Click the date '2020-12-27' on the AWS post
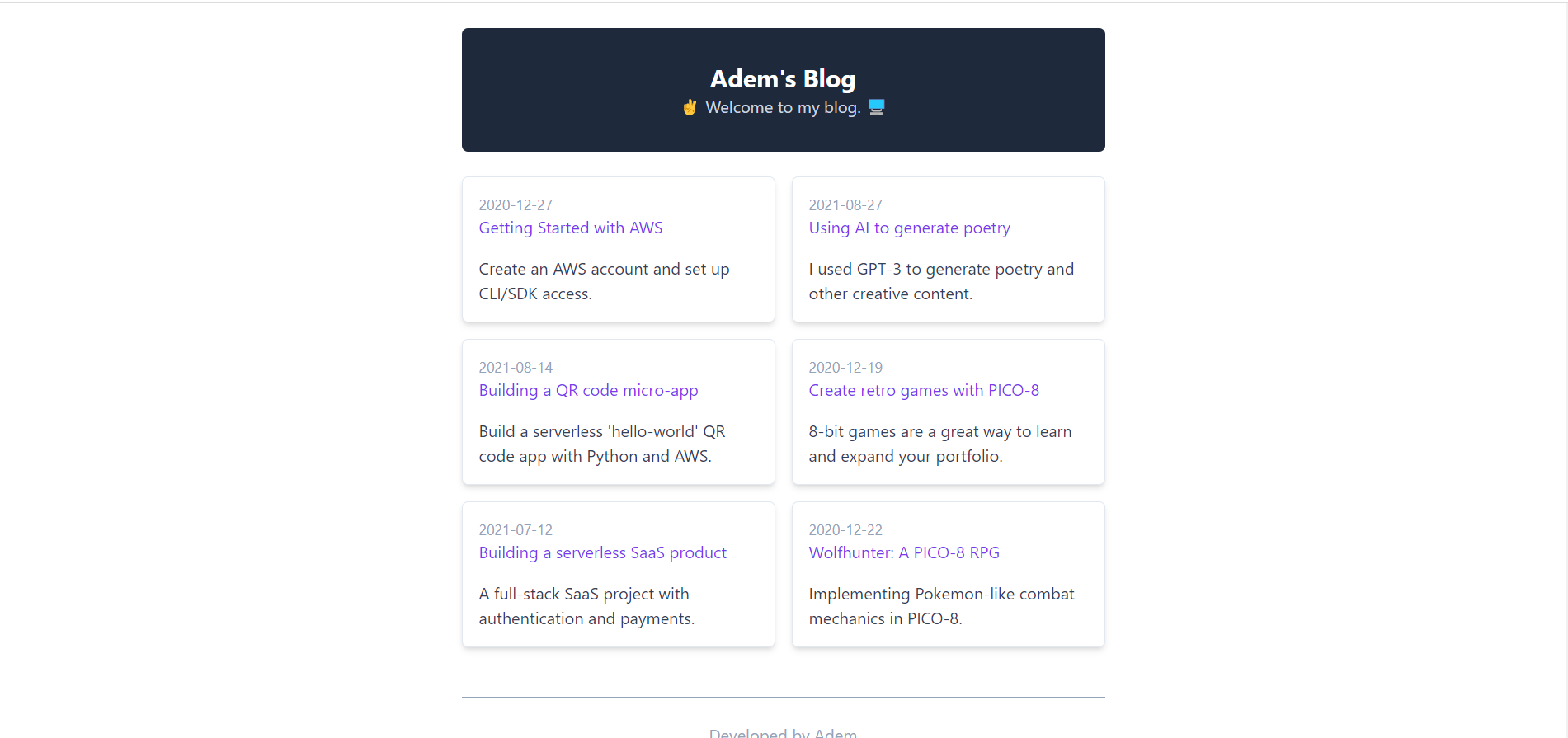This screenshot has width=1568, height=738. [516, 204]
